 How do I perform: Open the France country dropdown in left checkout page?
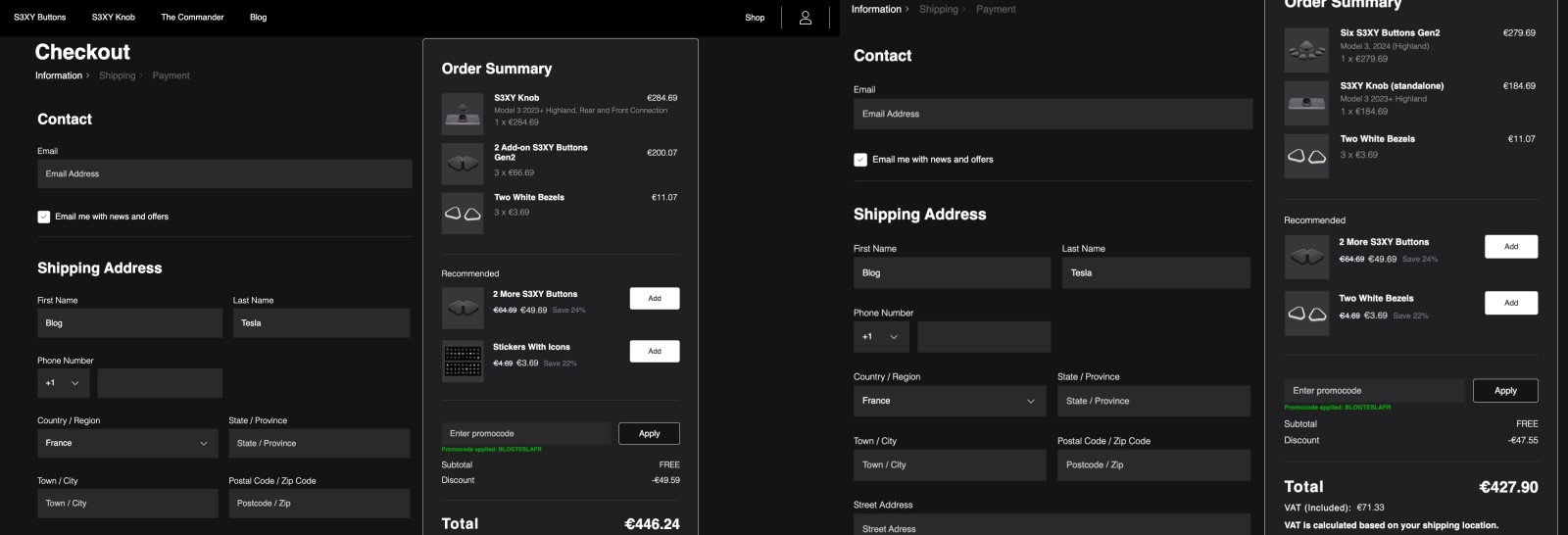(x=127, y=443)
